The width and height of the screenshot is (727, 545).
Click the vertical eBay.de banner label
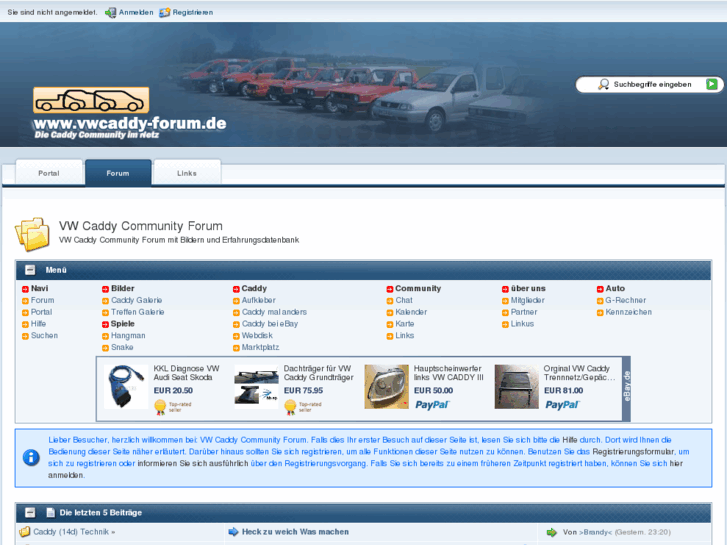coord(626,386)
